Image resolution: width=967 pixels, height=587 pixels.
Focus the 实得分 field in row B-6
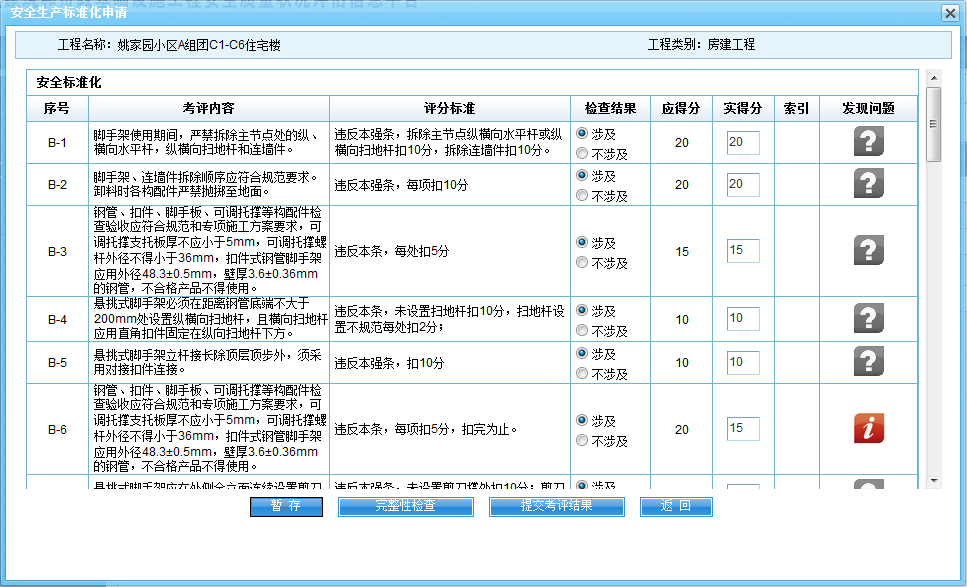742,429
